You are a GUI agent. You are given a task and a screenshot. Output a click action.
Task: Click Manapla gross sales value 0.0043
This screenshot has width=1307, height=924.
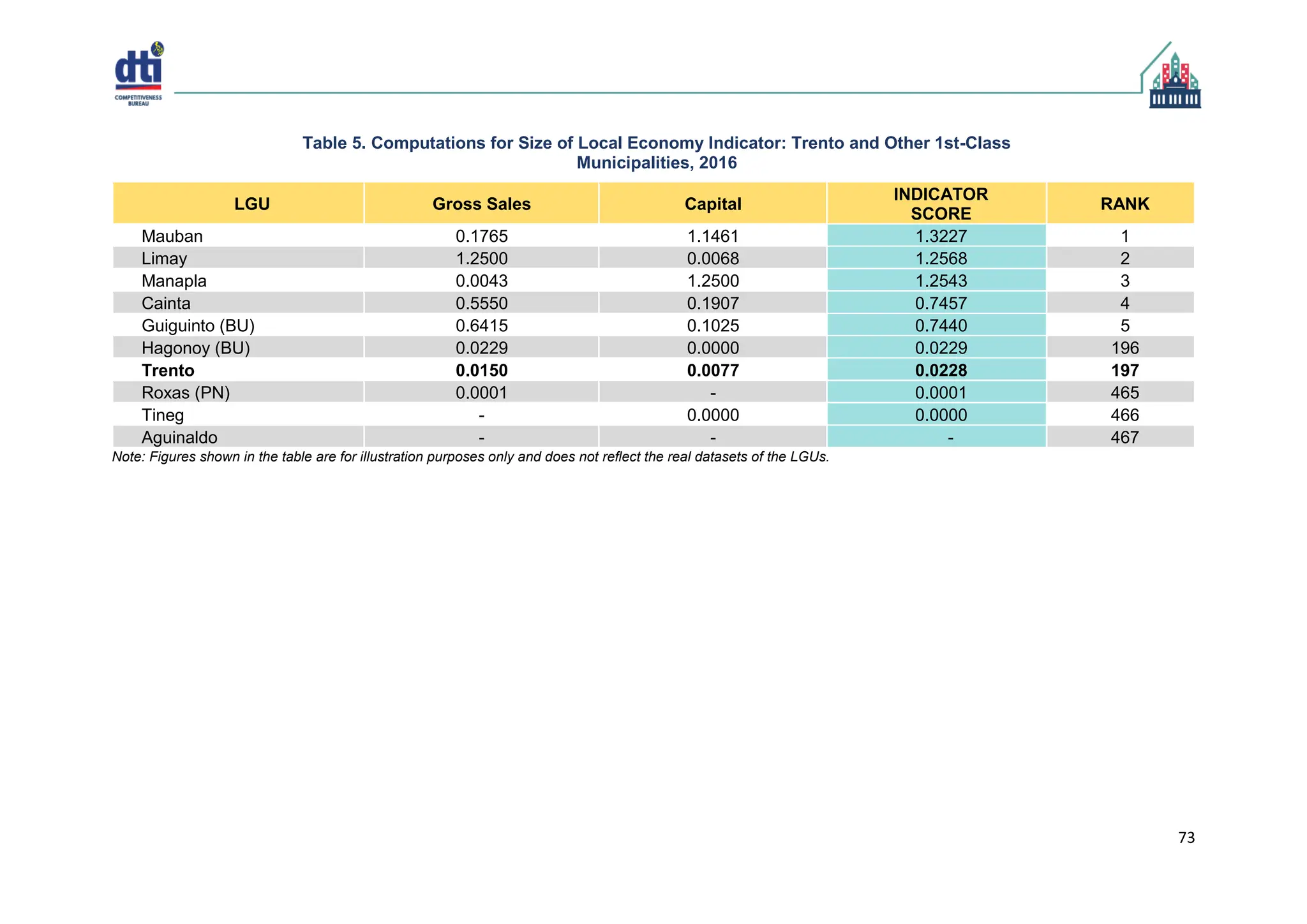[481, 281]
